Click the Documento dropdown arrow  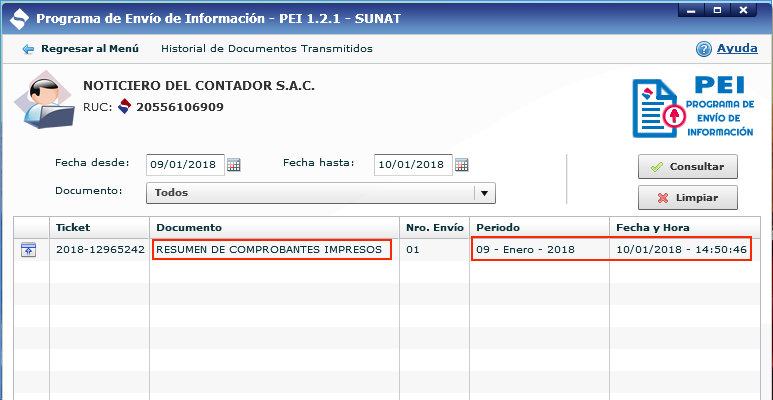point(485,193)
